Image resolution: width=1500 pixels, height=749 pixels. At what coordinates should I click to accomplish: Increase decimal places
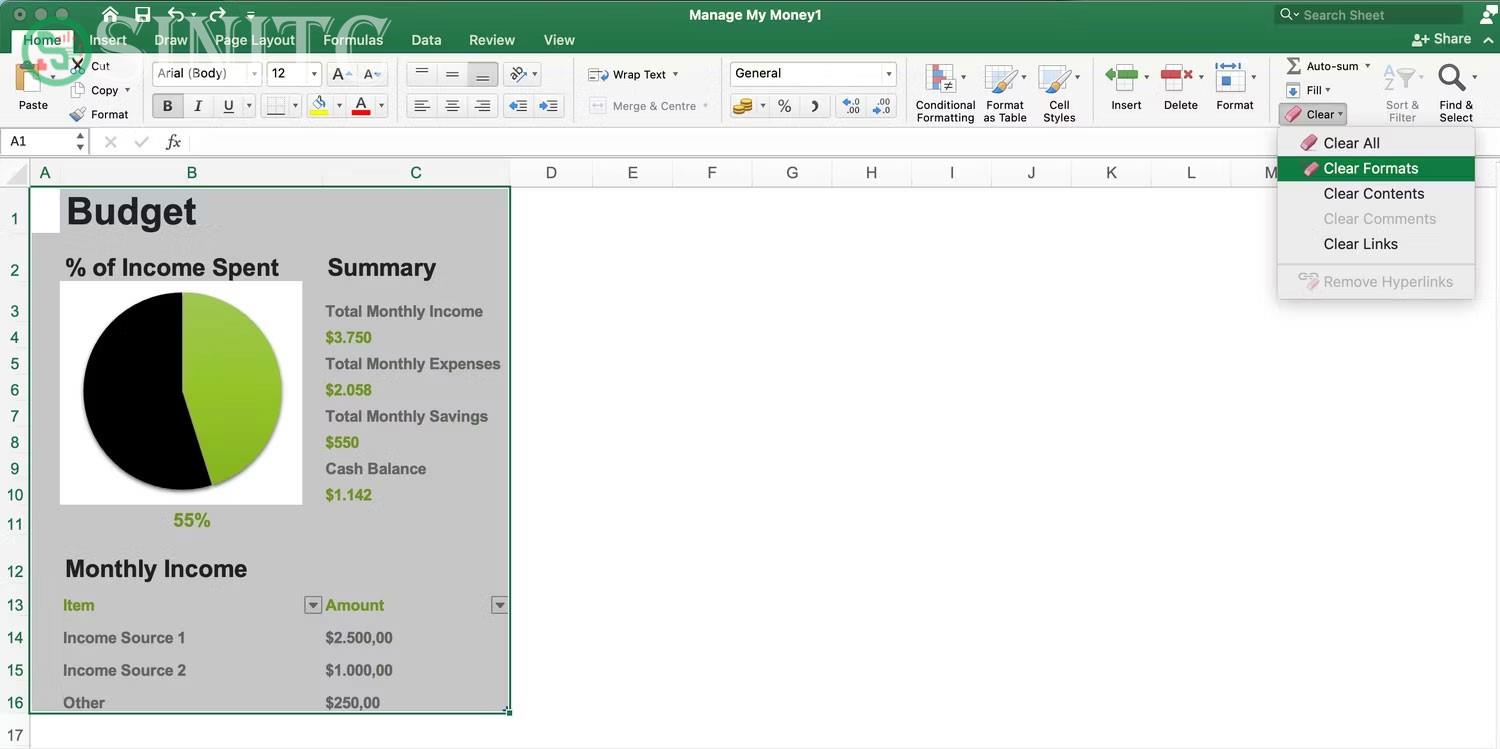[x=851, y=106]
